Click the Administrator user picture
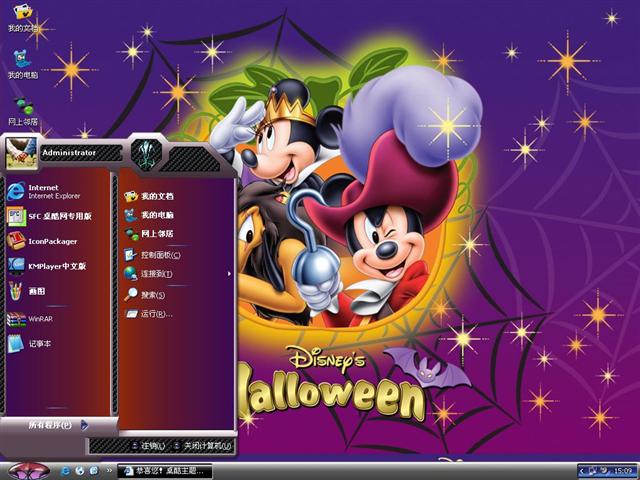The height and width of the screenshot is (480, 640). [x=21, y=153]
